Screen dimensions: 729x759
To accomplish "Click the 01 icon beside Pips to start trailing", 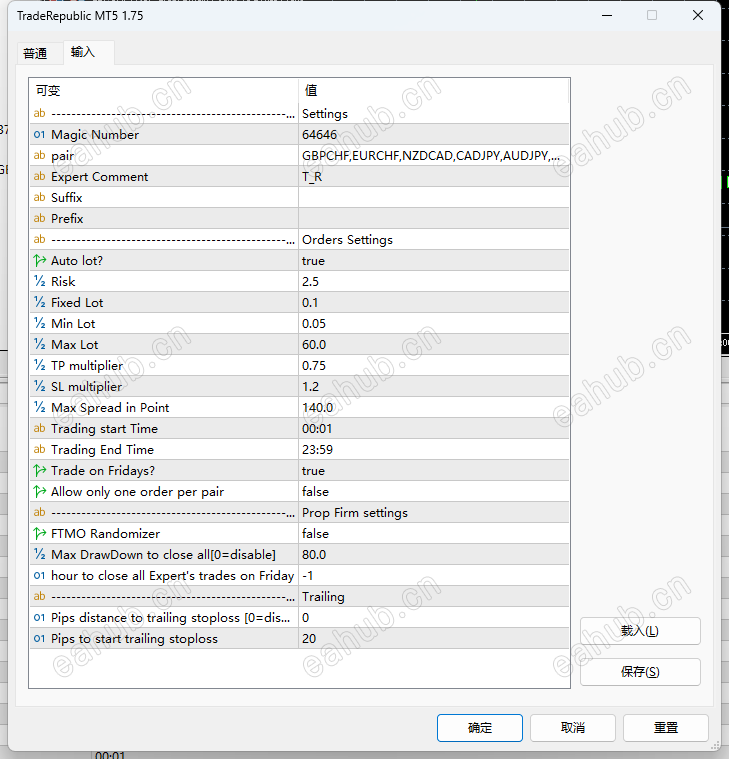I will [x=40, y=638].
